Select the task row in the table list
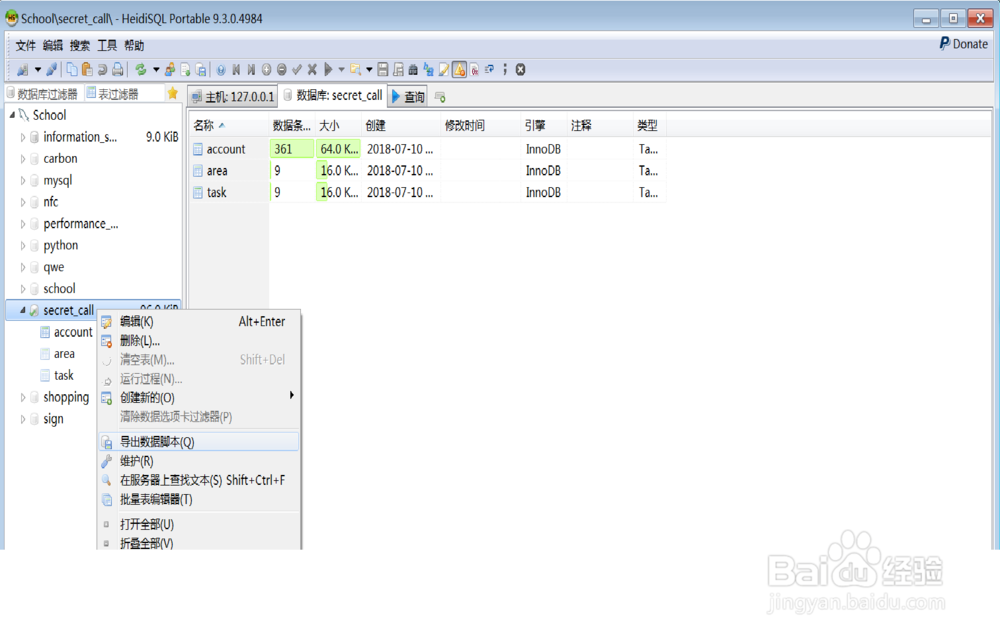Screen dimensions: 1000x637 click(x=219, y=192)
